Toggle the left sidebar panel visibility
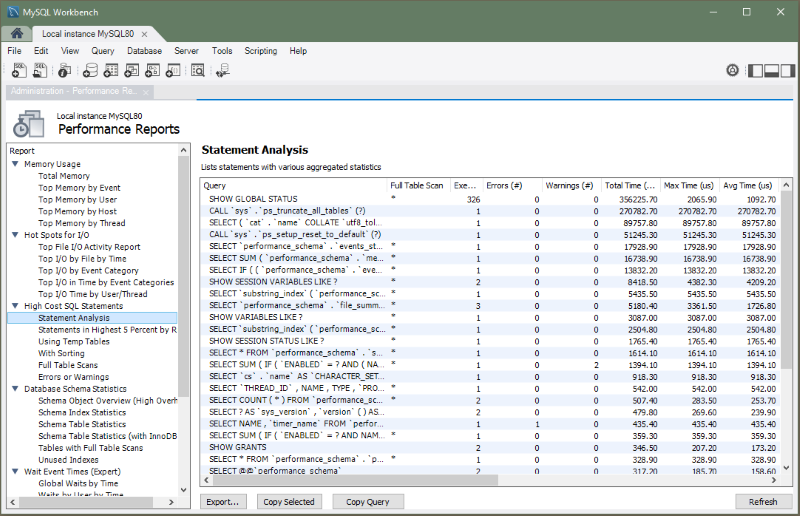 click(x=757, y=70)
